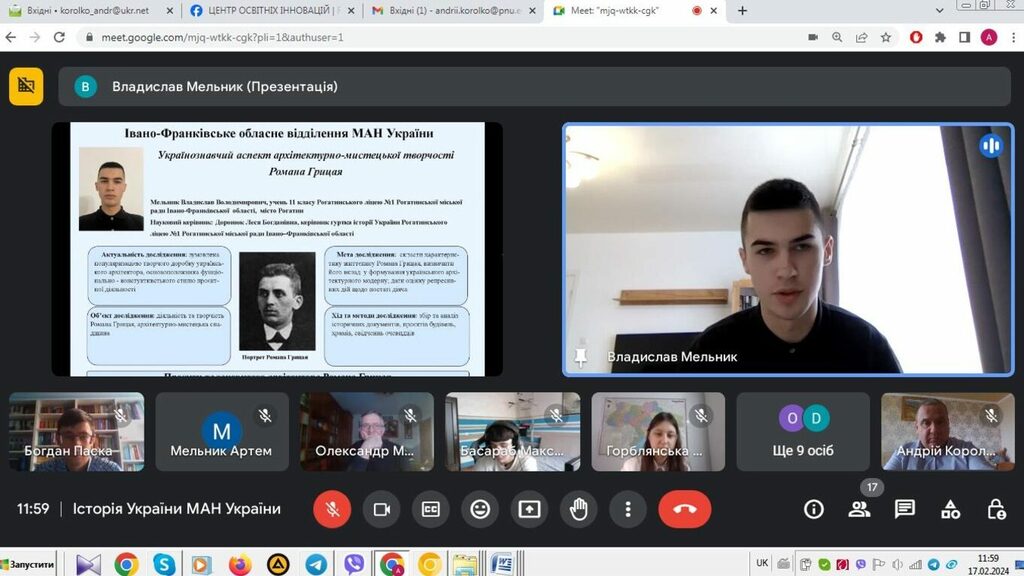This screenshot has width=1024, height=576.
Task: Select Владислав Мельник's presentation tile
Action: [277, 249]
